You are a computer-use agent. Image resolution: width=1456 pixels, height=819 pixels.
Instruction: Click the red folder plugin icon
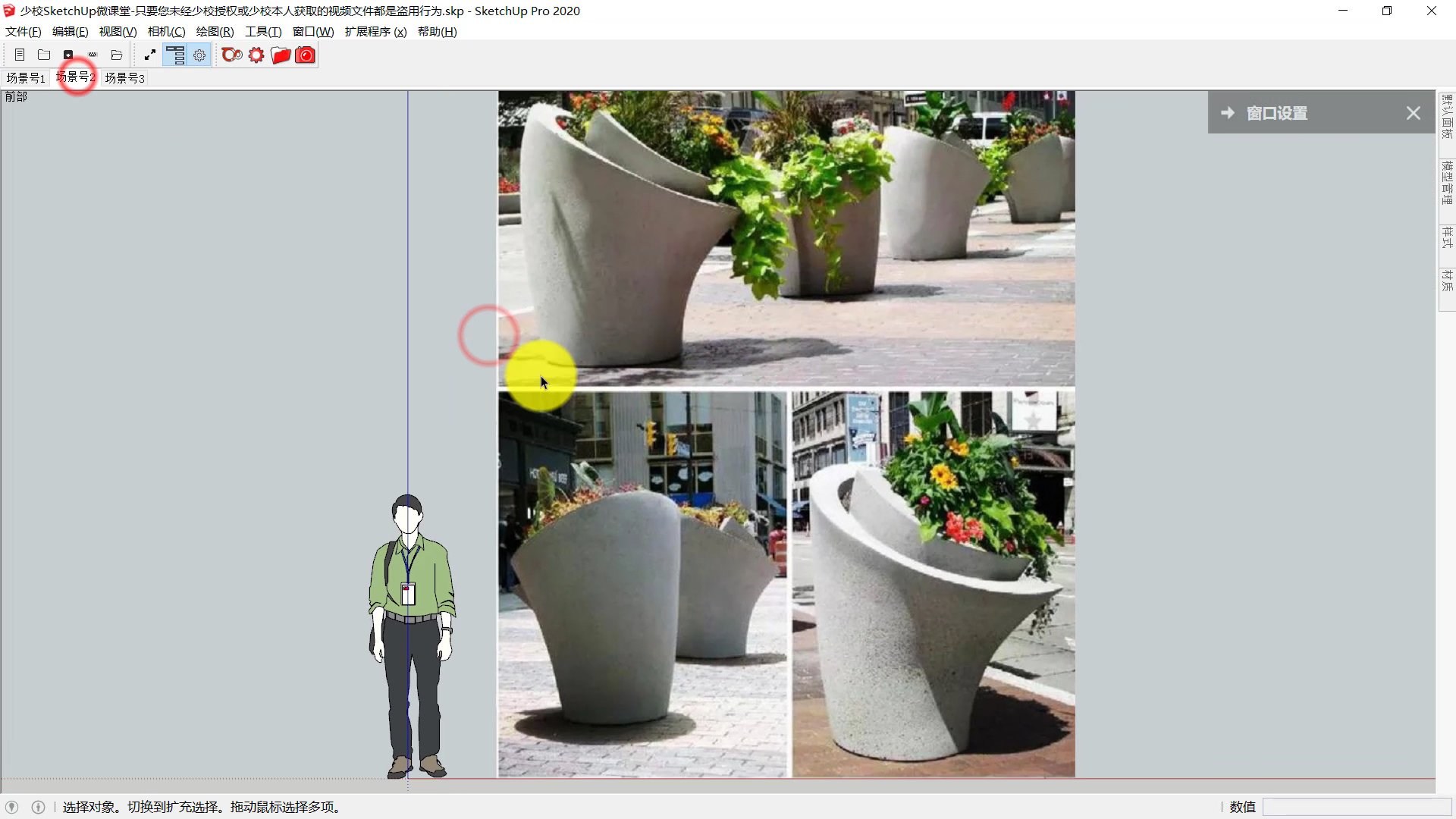point(281,55)
